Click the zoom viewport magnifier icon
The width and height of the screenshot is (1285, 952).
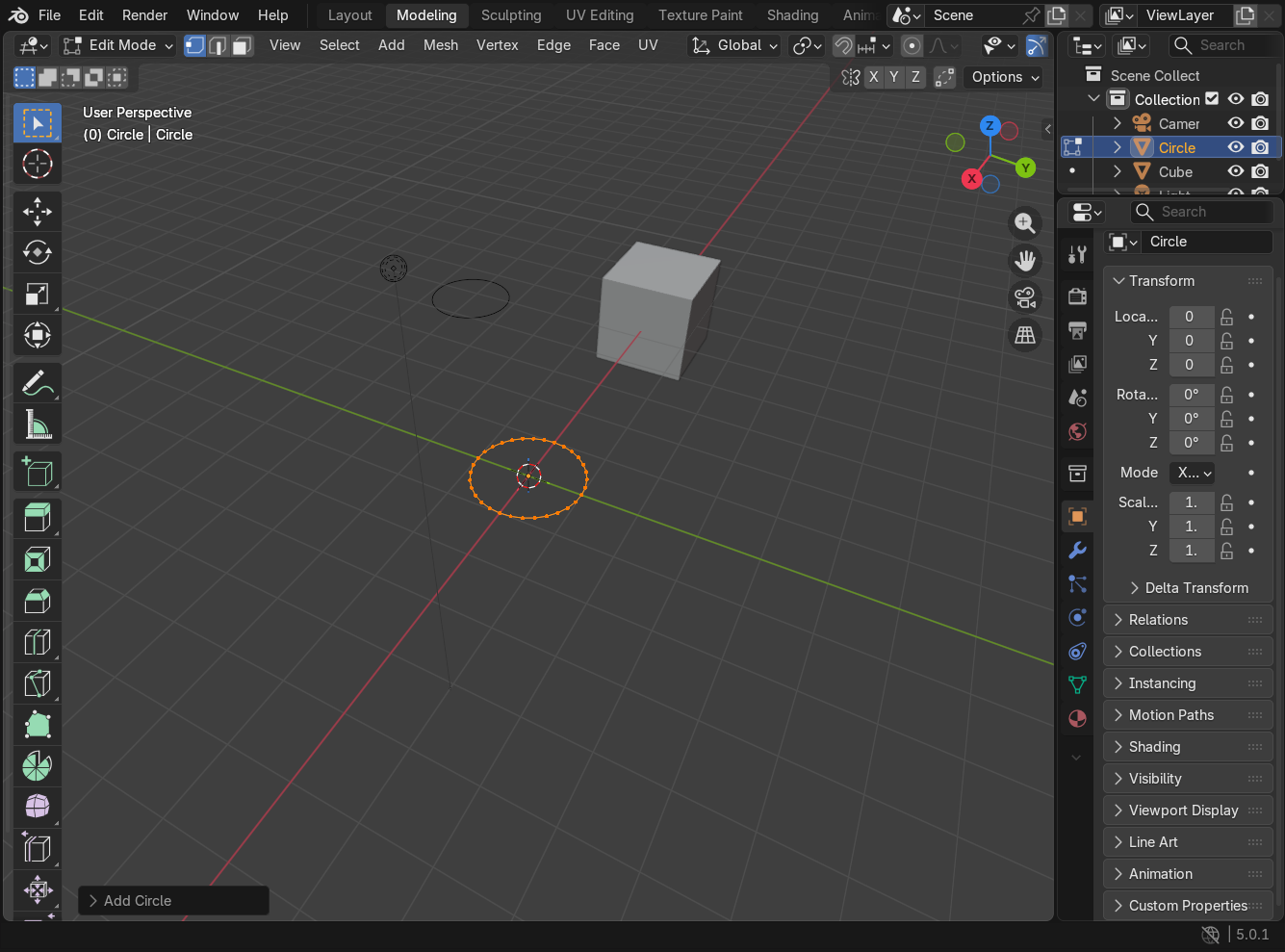click(x=1025, y=223)
